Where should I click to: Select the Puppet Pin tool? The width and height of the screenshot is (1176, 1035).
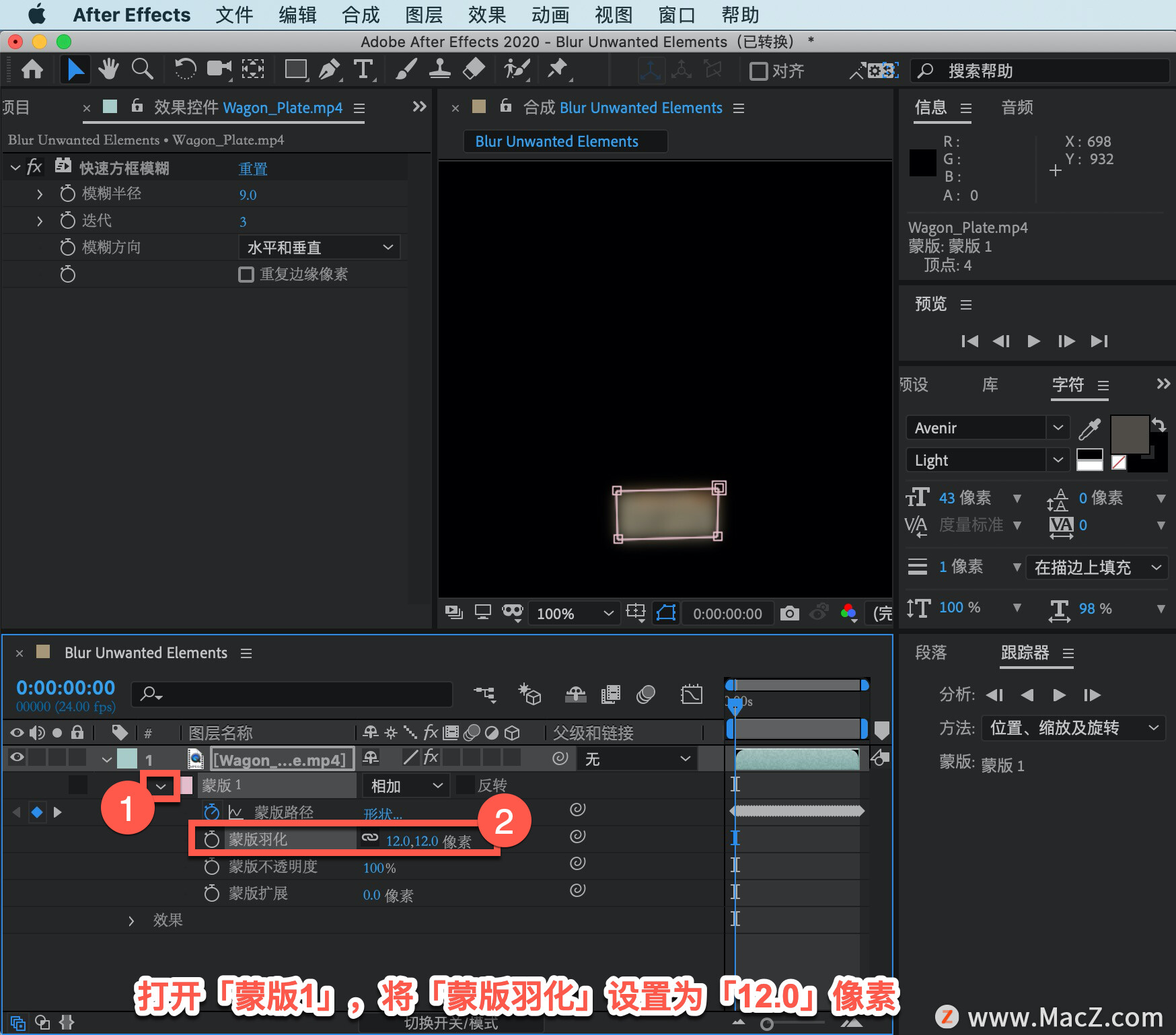tap(558, 70)
